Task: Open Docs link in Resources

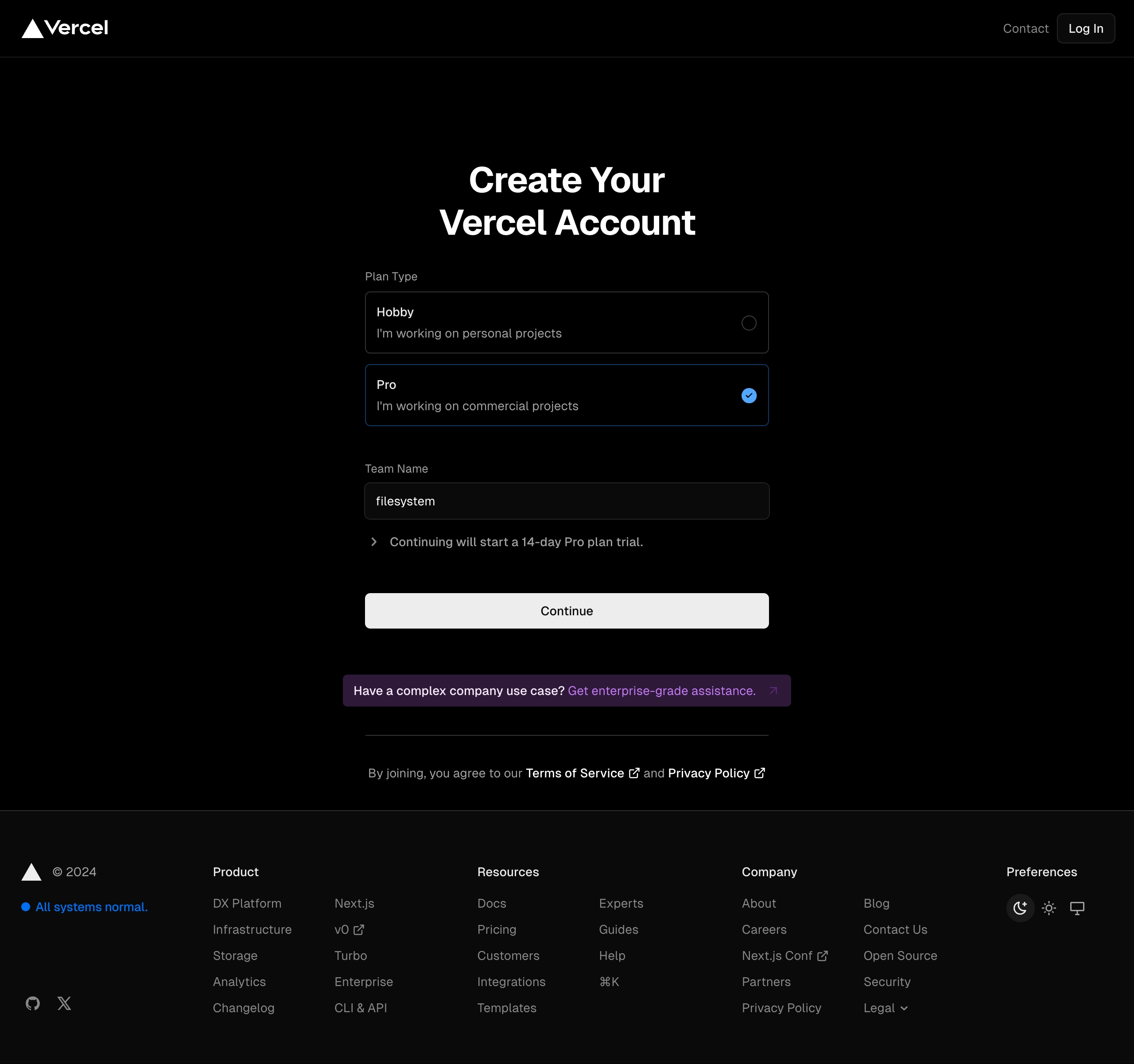Action: [492, 904]
